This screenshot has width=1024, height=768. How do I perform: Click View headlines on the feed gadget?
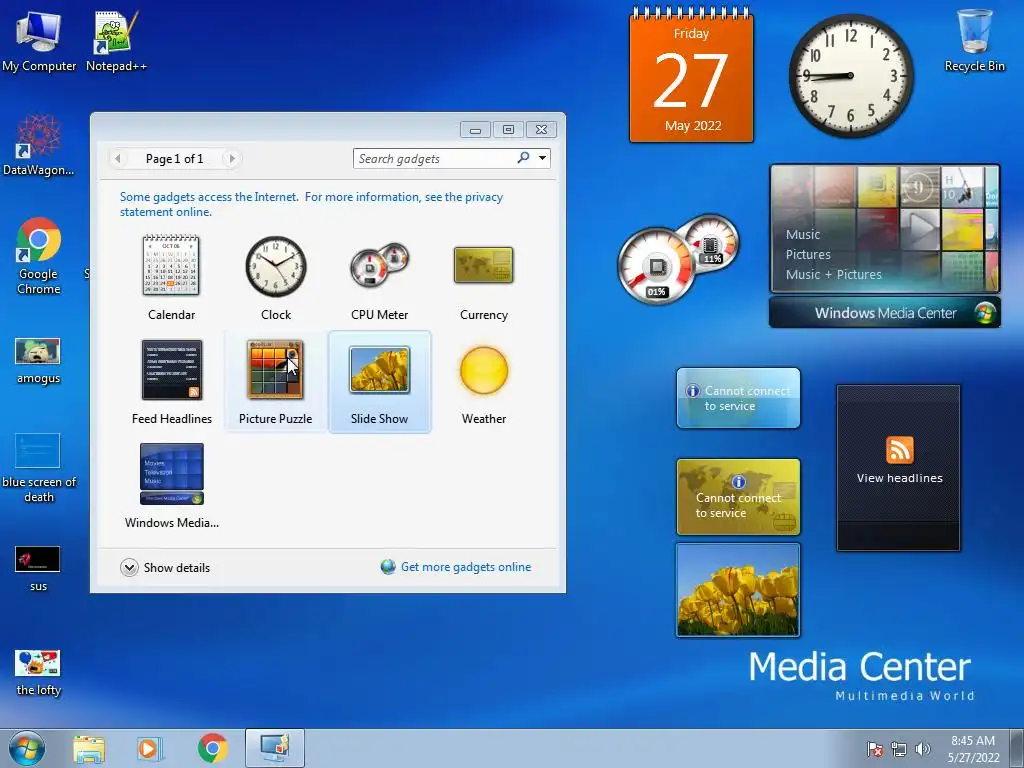coord(899,478)
